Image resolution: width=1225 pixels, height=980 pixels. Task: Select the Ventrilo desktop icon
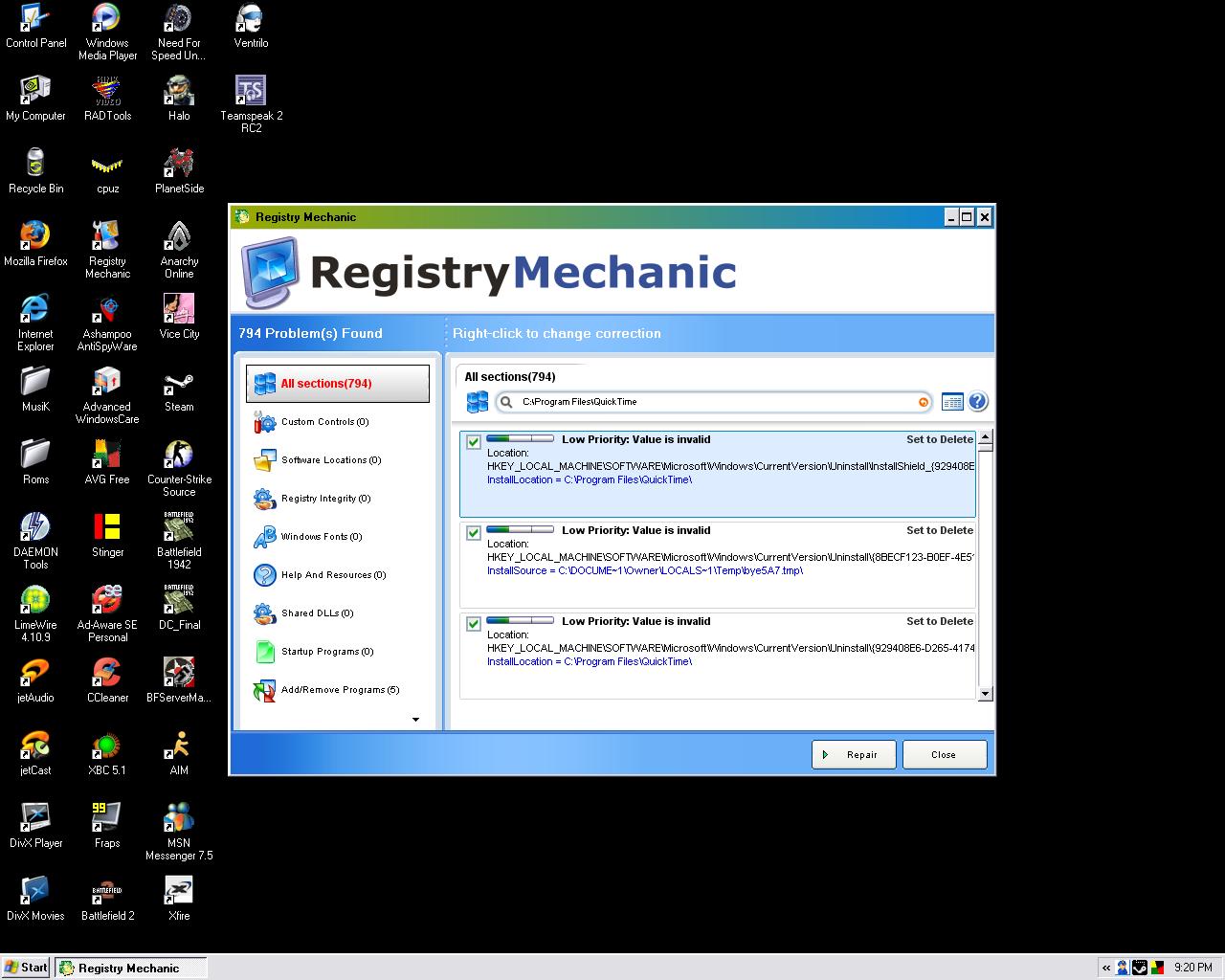point(251,26)
